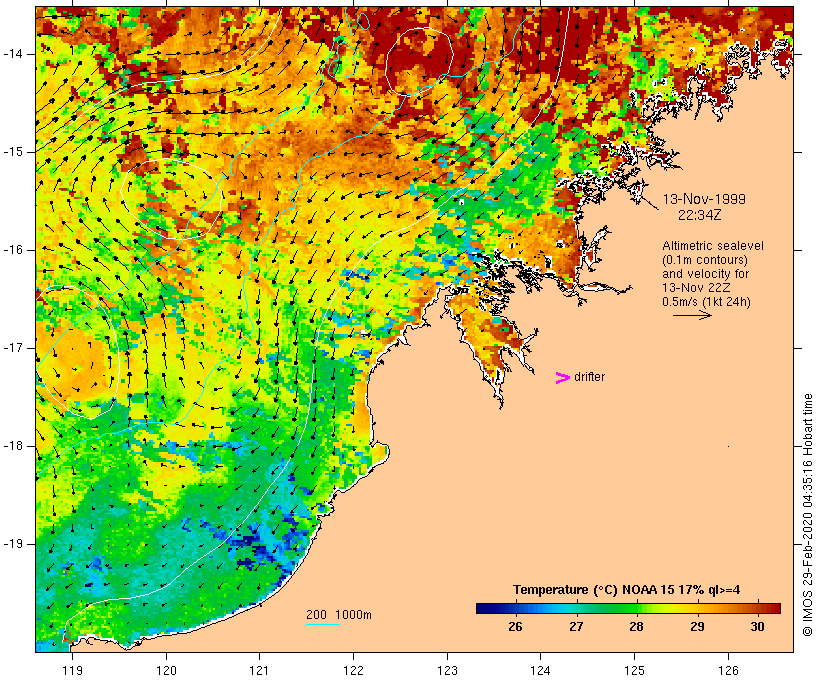Click the latitude axis label -16

13,250
